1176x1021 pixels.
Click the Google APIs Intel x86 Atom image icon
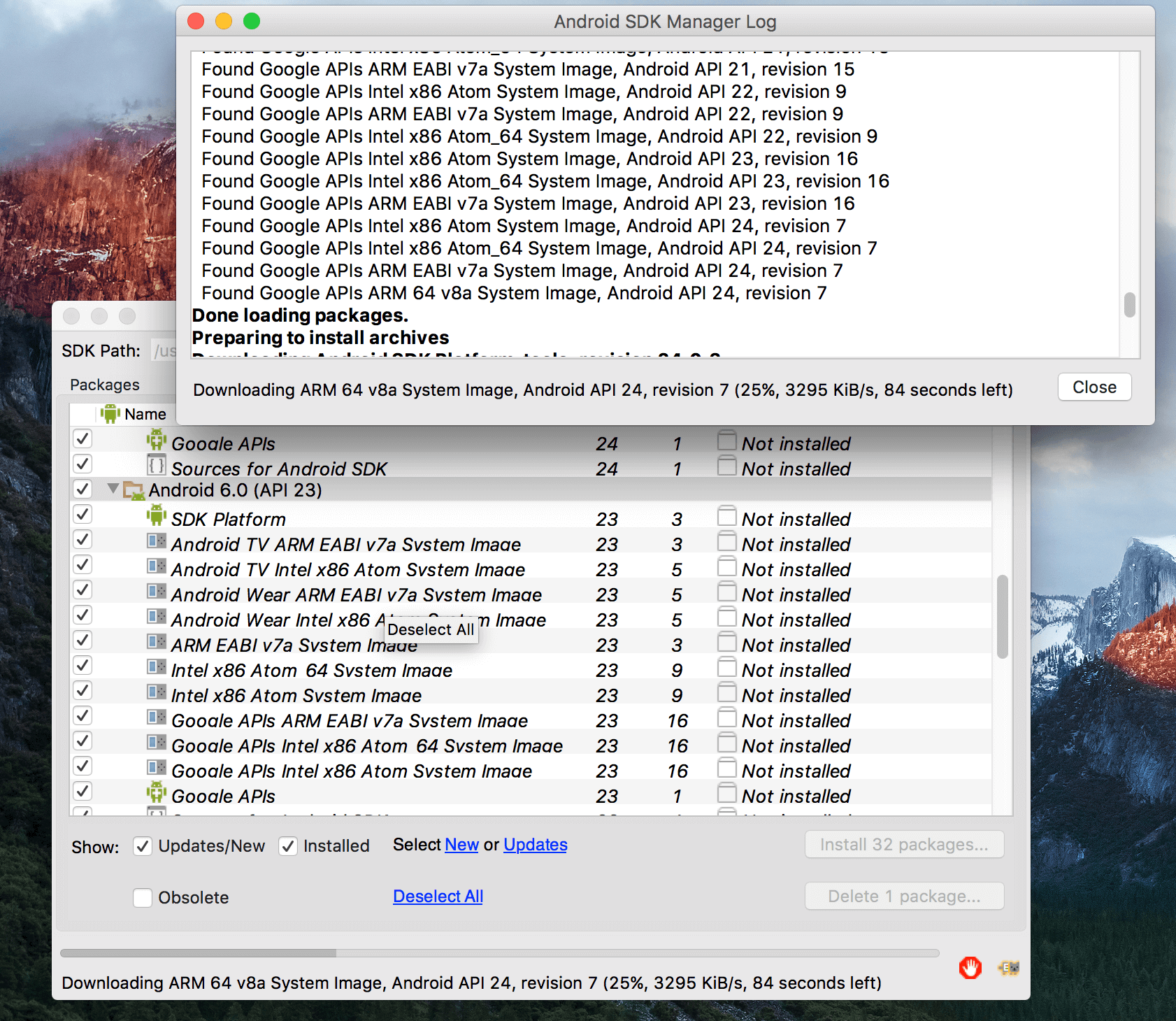(x=157, y=768)
